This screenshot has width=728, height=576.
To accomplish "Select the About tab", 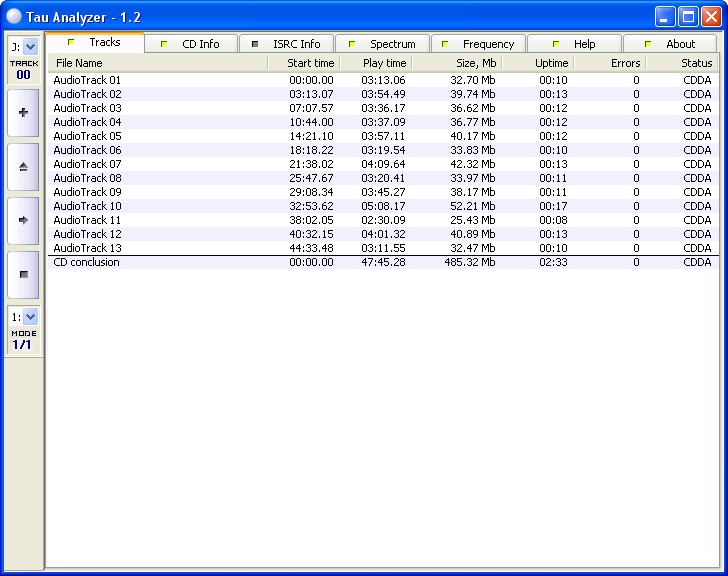I will click(x=671, y=44).
